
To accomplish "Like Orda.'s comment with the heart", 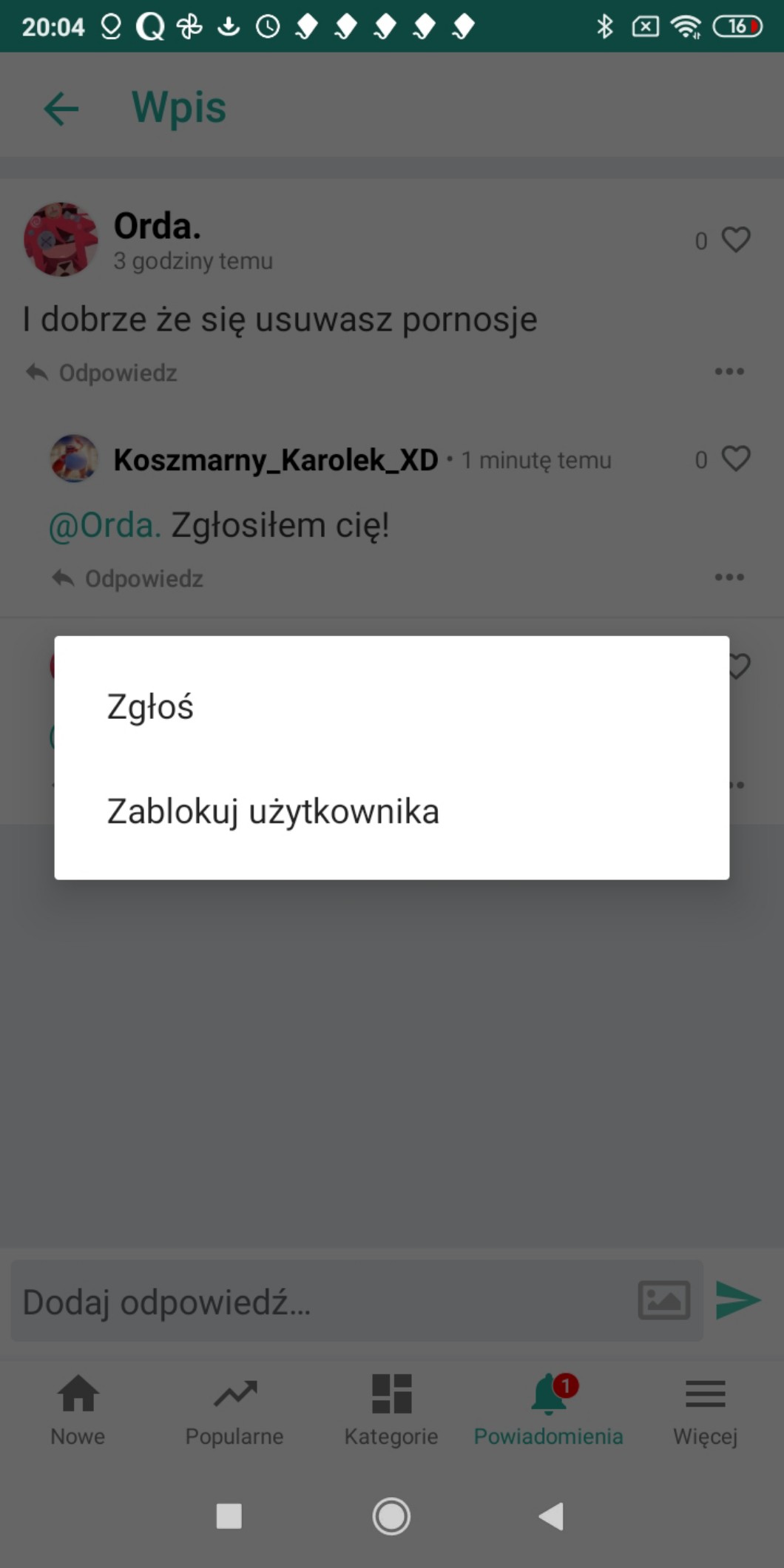I will (736, 240).
